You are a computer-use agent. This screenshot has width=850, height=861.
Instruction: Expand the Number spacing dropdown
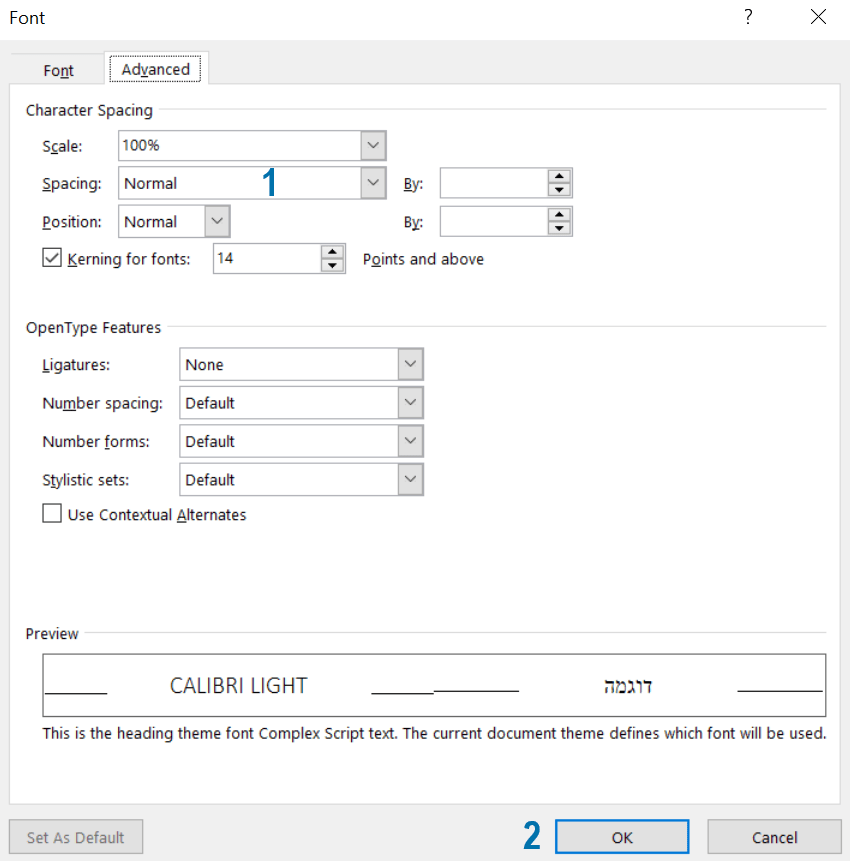pos(410,403)
